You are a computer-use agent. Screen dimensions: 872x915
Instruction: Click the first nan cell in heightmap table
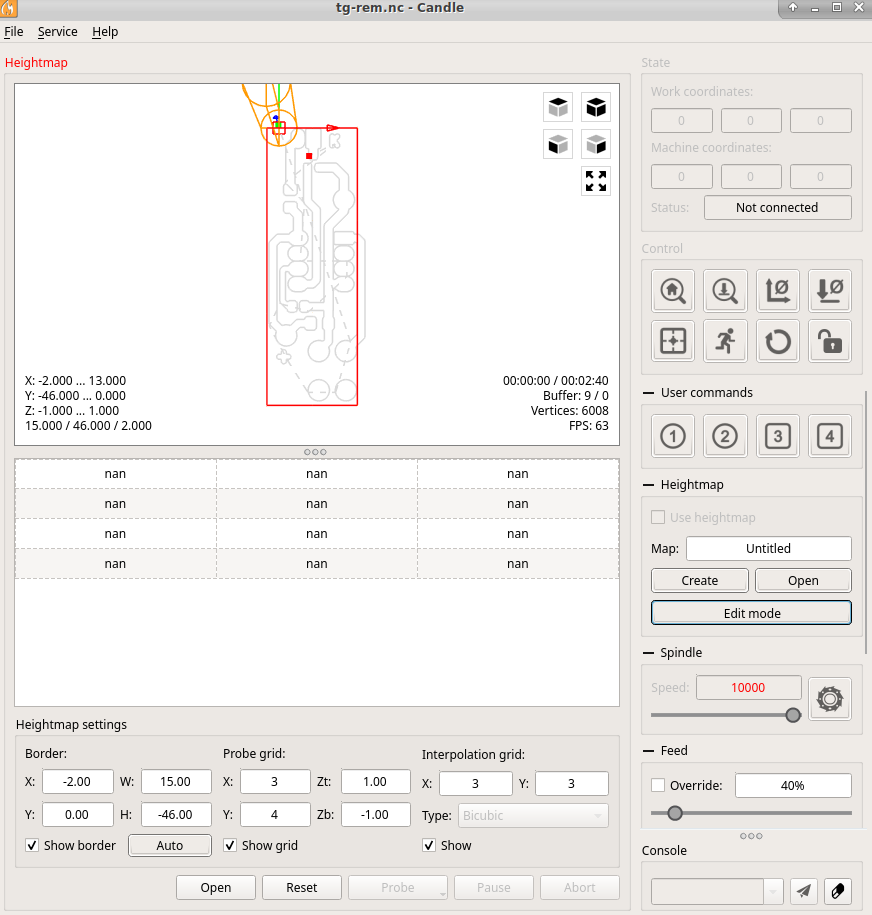[x=116, y=474]
